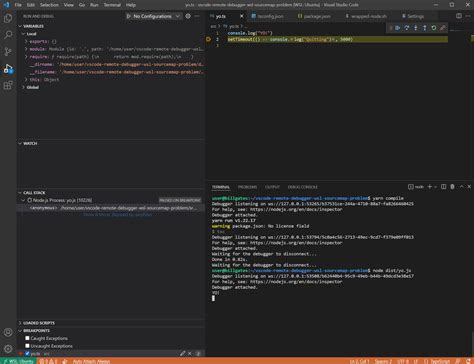Viewport: 474px width, 364px height.
Task: Continue execution from debug toolbar
Action: point(398,28)
